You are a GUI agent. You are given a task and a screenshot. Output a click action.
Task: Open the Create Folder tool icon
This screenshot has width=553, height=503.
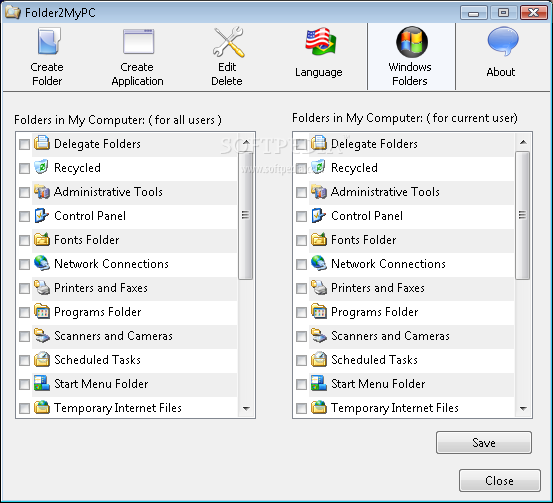(48, 42)
